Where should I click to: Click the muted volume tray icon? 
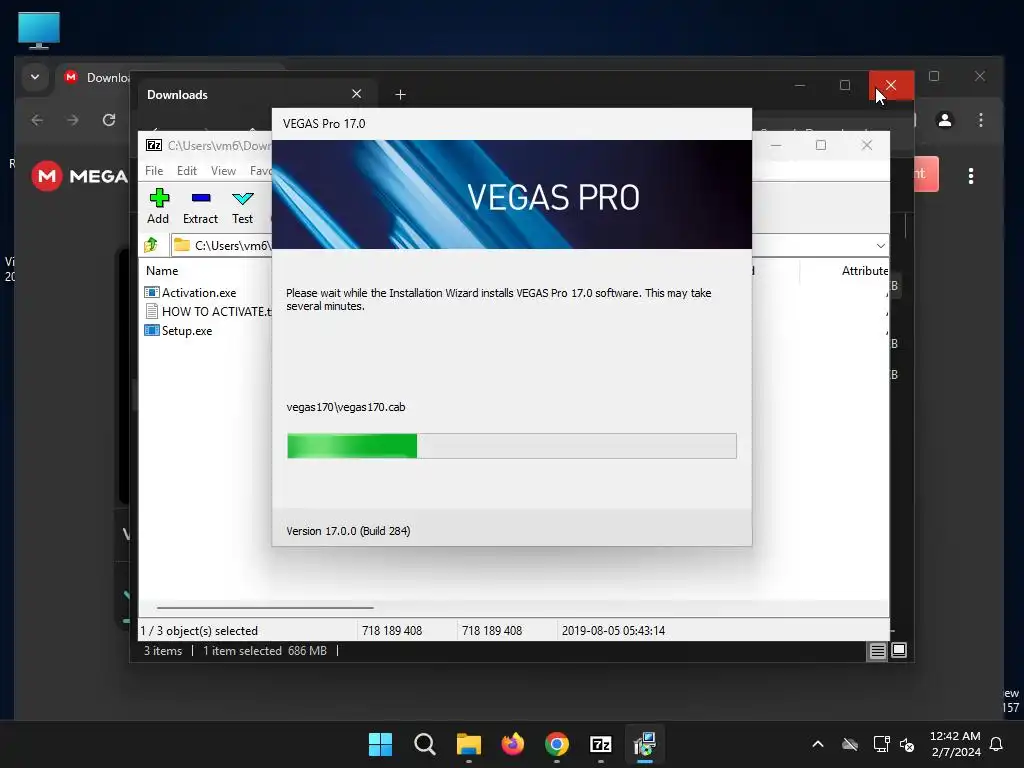(x=907, y=744)
